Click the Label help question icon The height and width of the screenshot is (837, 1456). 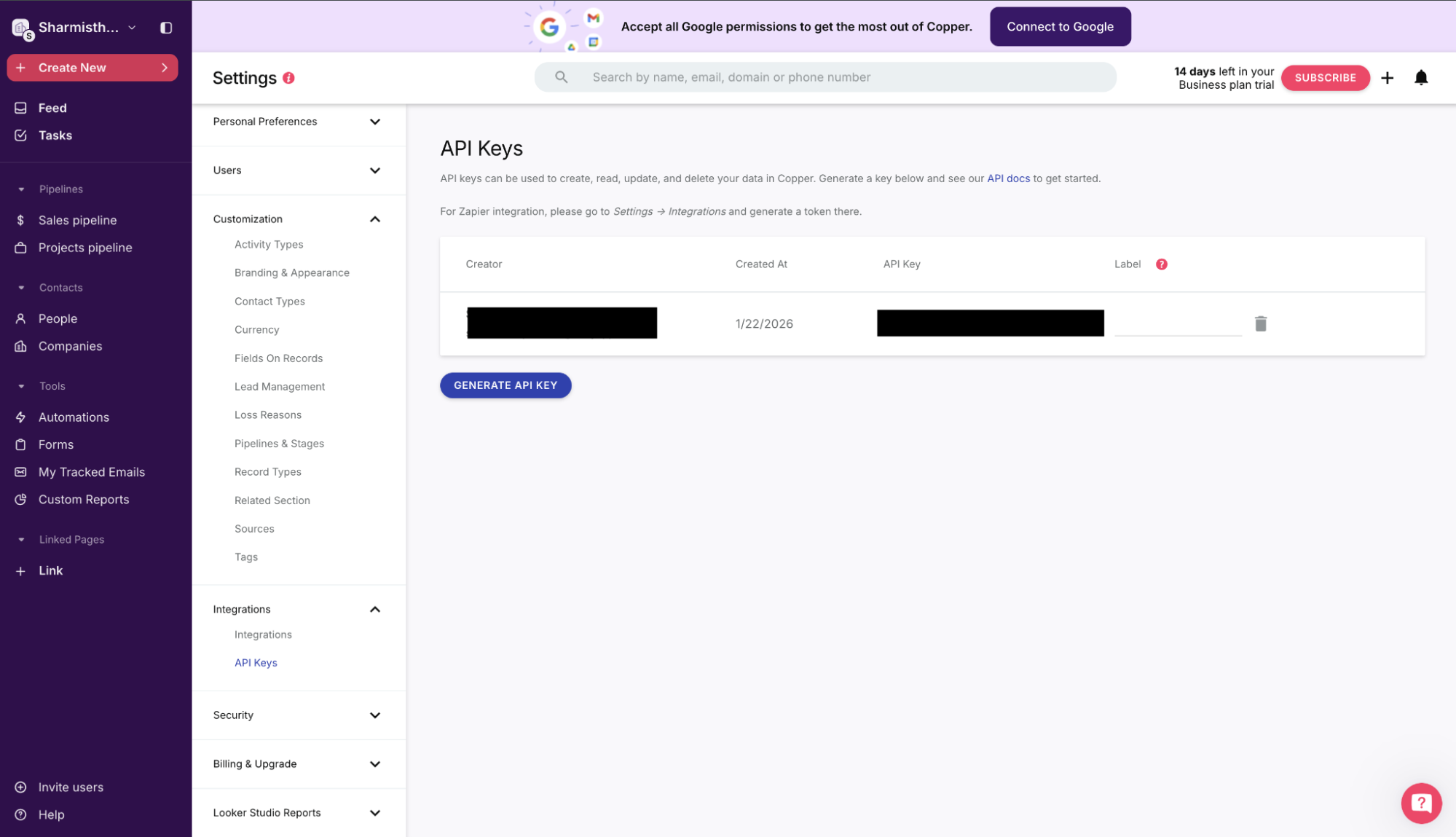[x=1161, y=264]
